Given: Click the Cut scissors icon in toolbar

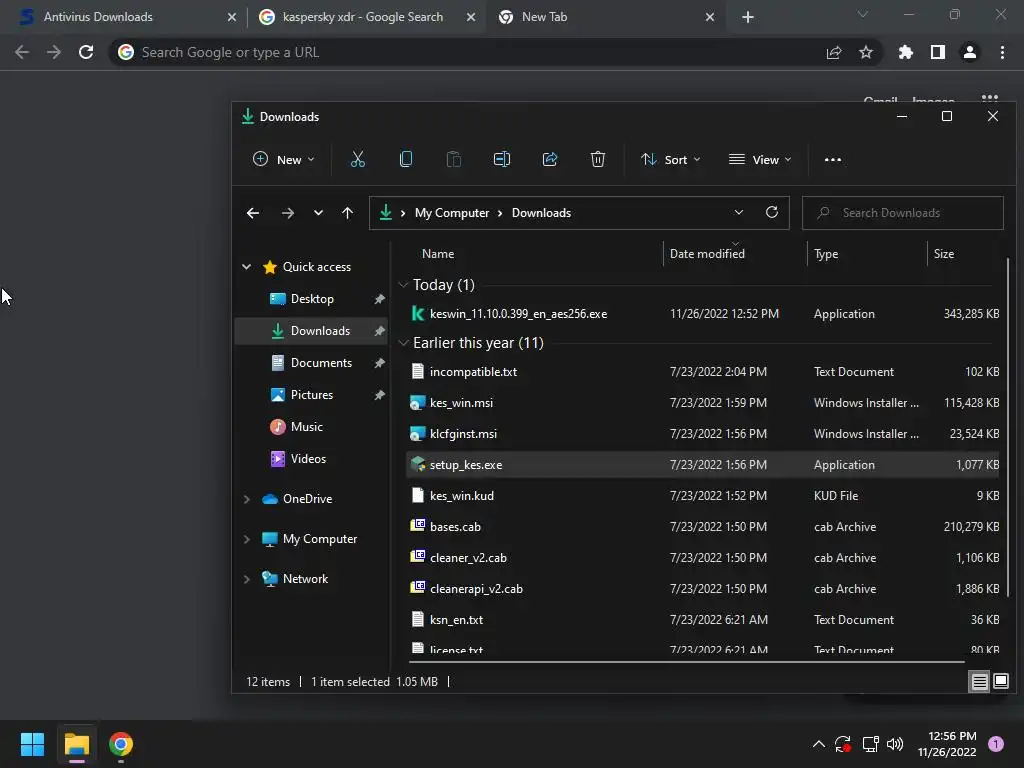Looking at the screenshot, I should 357,159.
